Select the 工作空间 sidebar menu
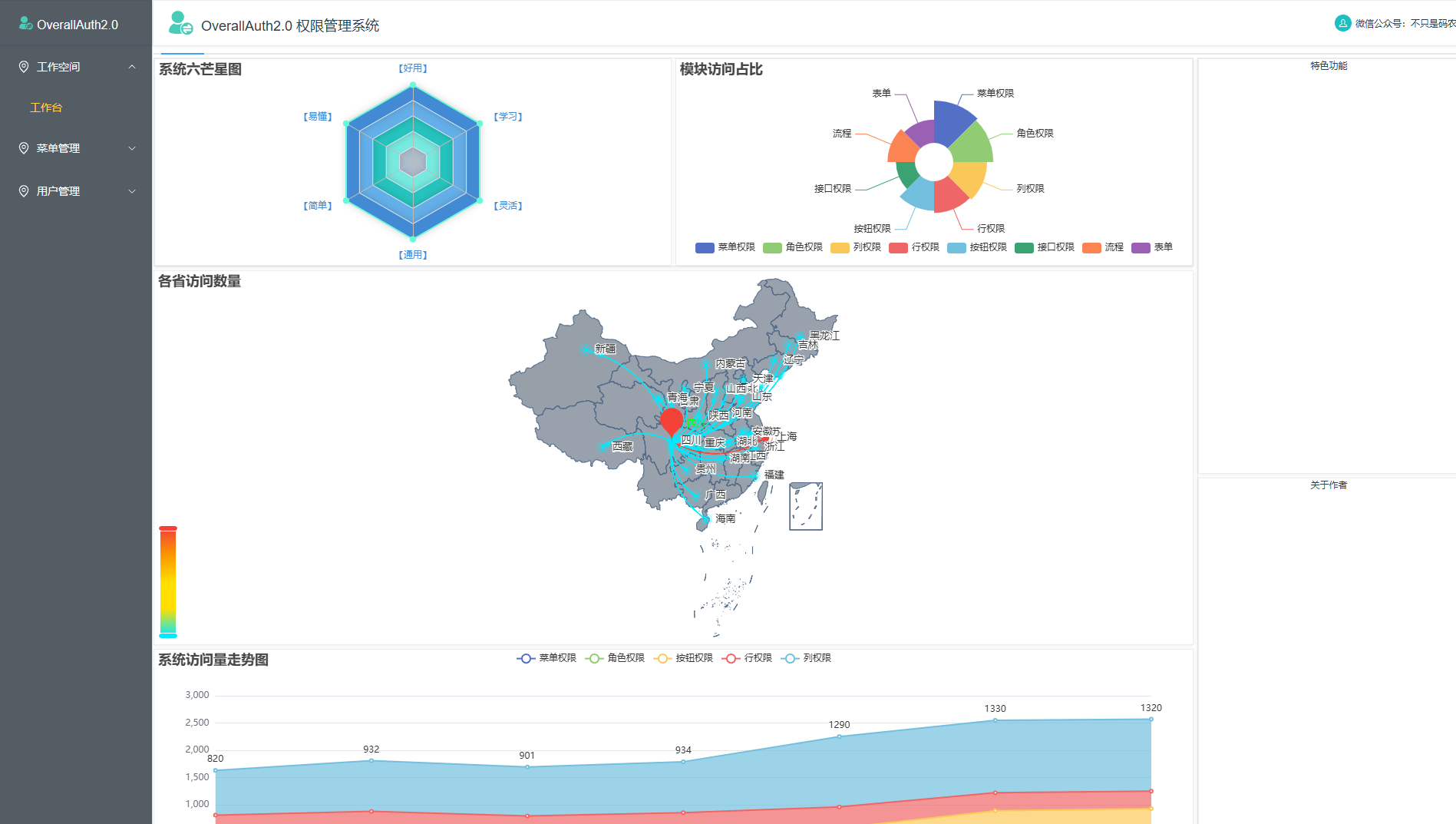Image resolution: width=1456 pixels, height=824 pixels. pos(76,67)
